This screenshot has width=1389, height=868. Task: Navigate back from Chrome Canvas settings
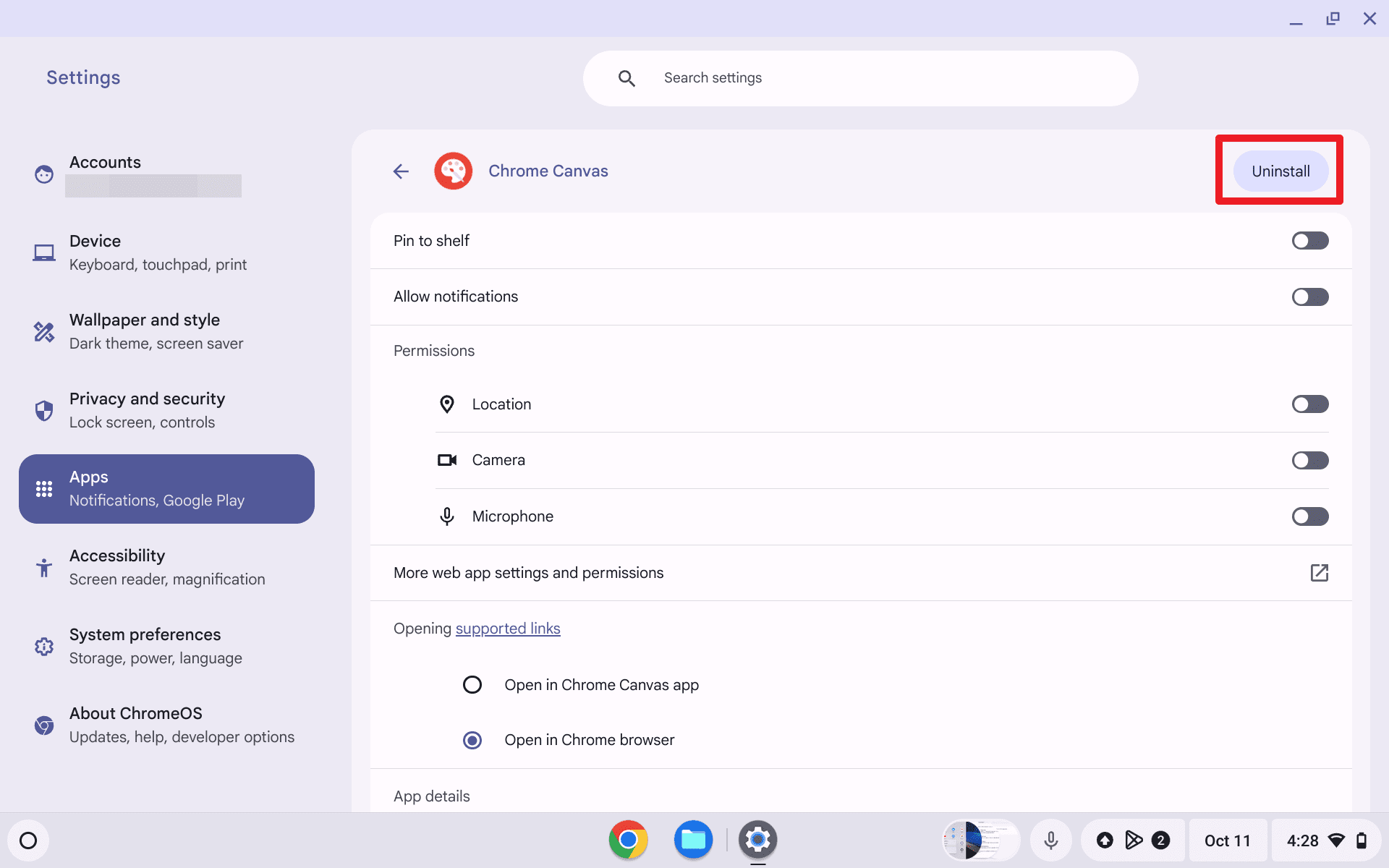(x=400, y=171)
